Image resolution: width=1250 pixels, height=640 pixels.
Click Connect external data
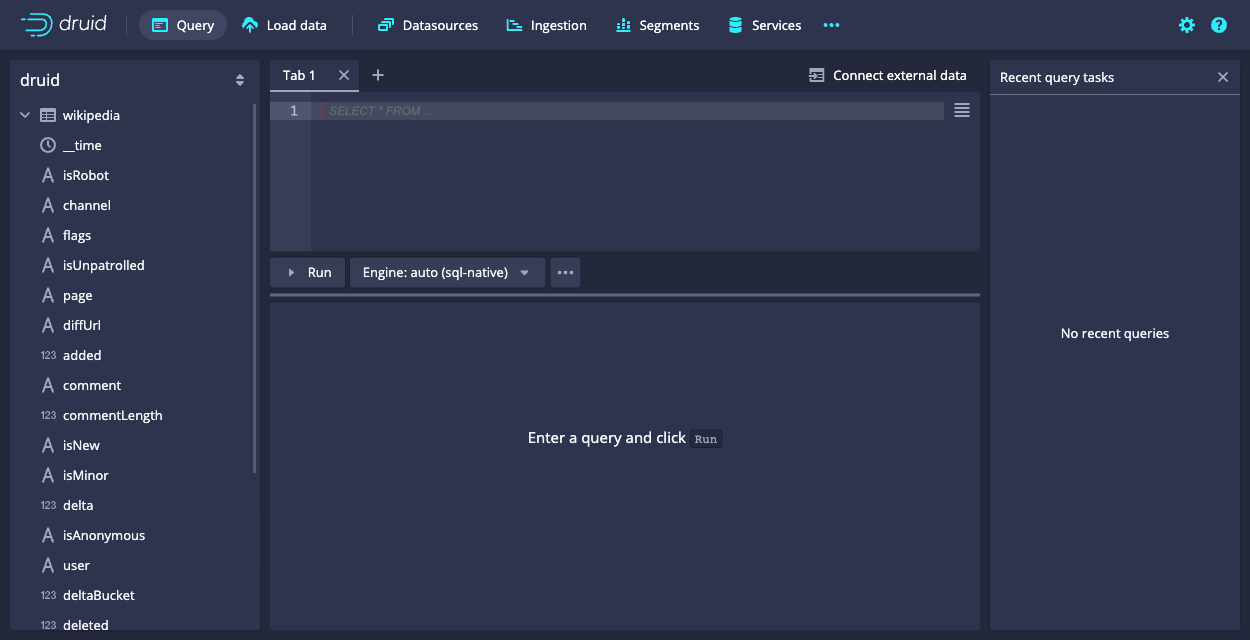coord(887,75)
